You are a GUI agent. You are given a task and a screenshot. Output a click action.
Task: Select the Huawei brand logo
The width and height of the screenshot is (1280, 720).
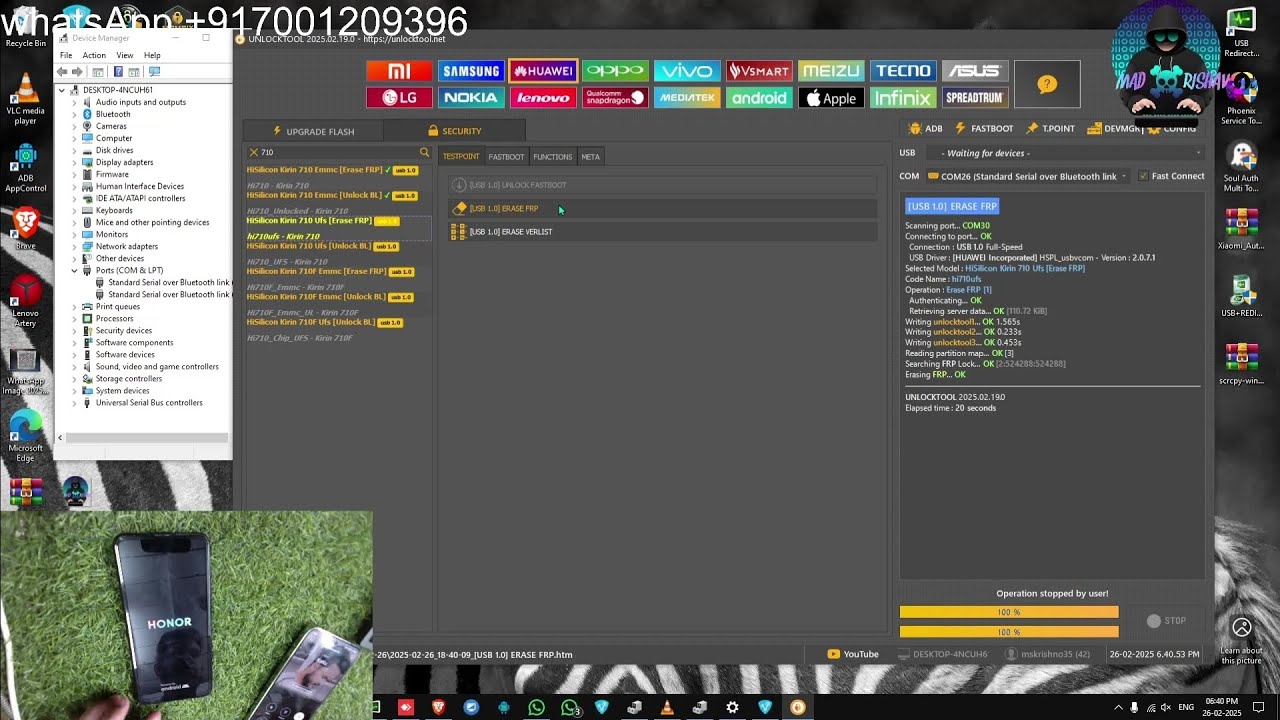[543, 71]
